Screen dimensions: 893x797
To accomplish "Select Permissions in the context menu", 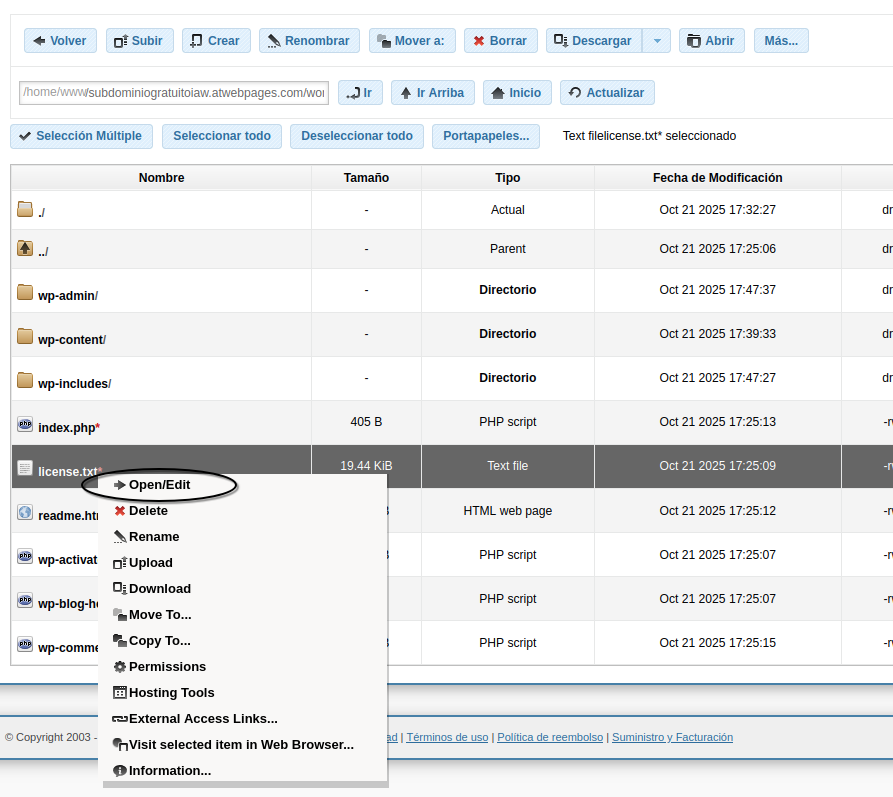I will (167, 667).
